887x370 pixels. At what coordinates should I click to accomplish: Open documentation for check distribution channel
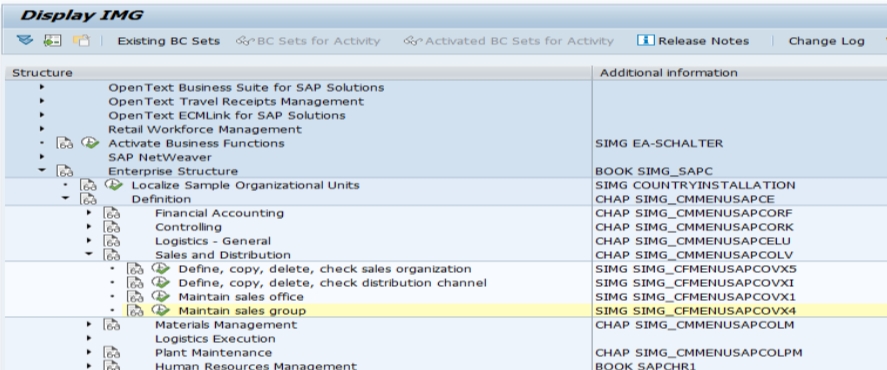135,282
